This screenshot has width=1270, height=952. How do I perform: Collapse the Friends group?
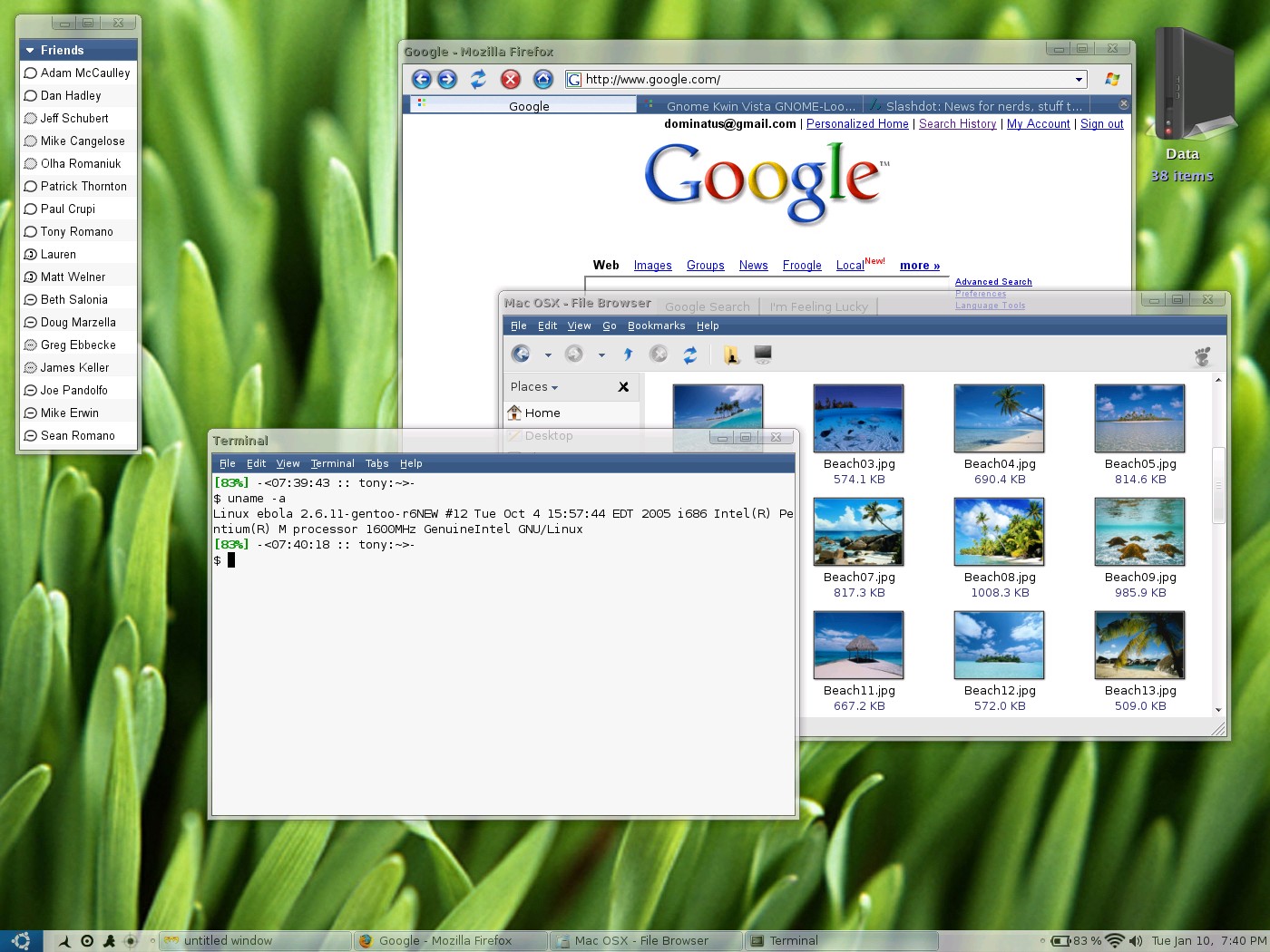30,51
